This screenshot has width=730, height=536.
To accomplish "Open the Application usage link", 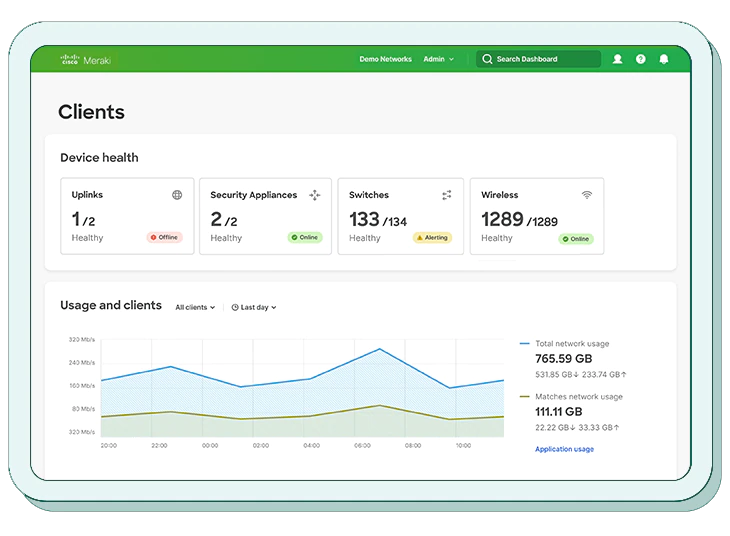I will click(564, 449).
